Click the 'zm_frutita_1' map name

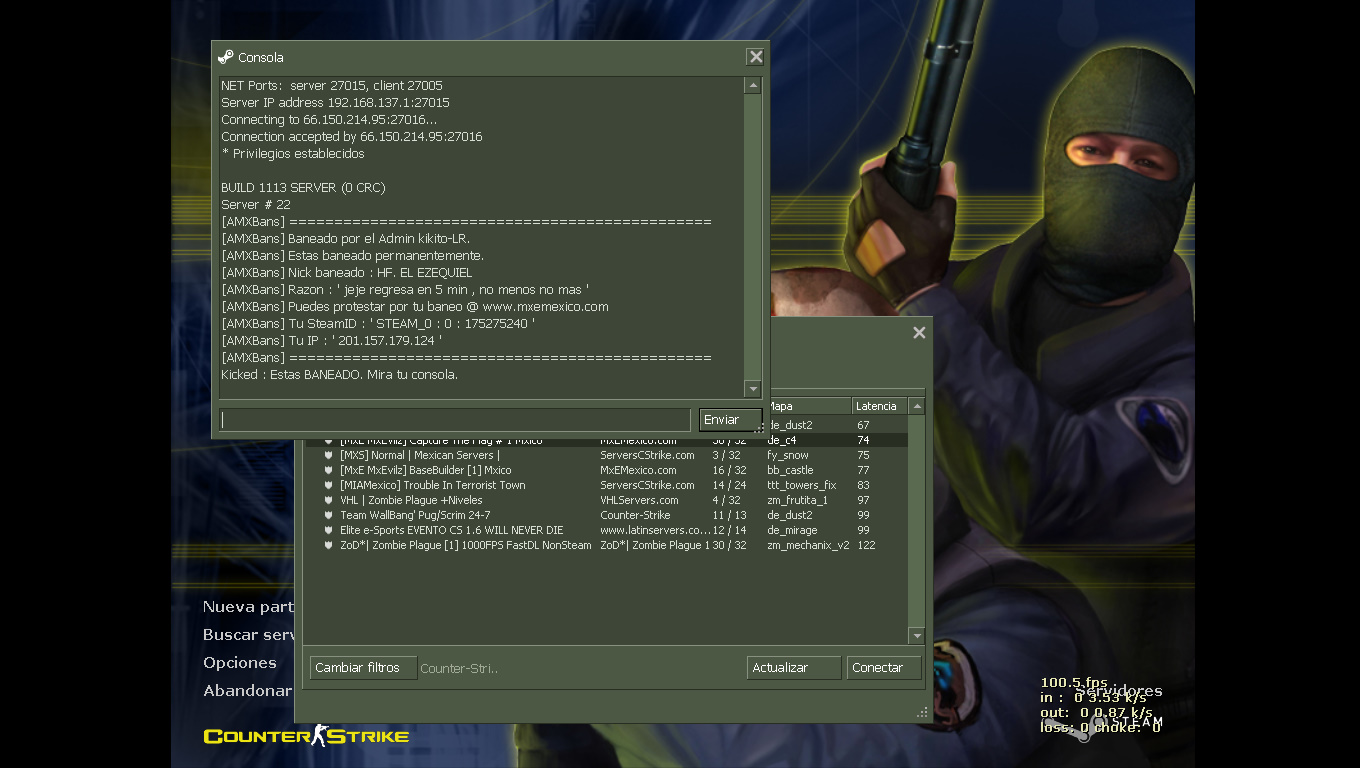[x=797, y=500]
